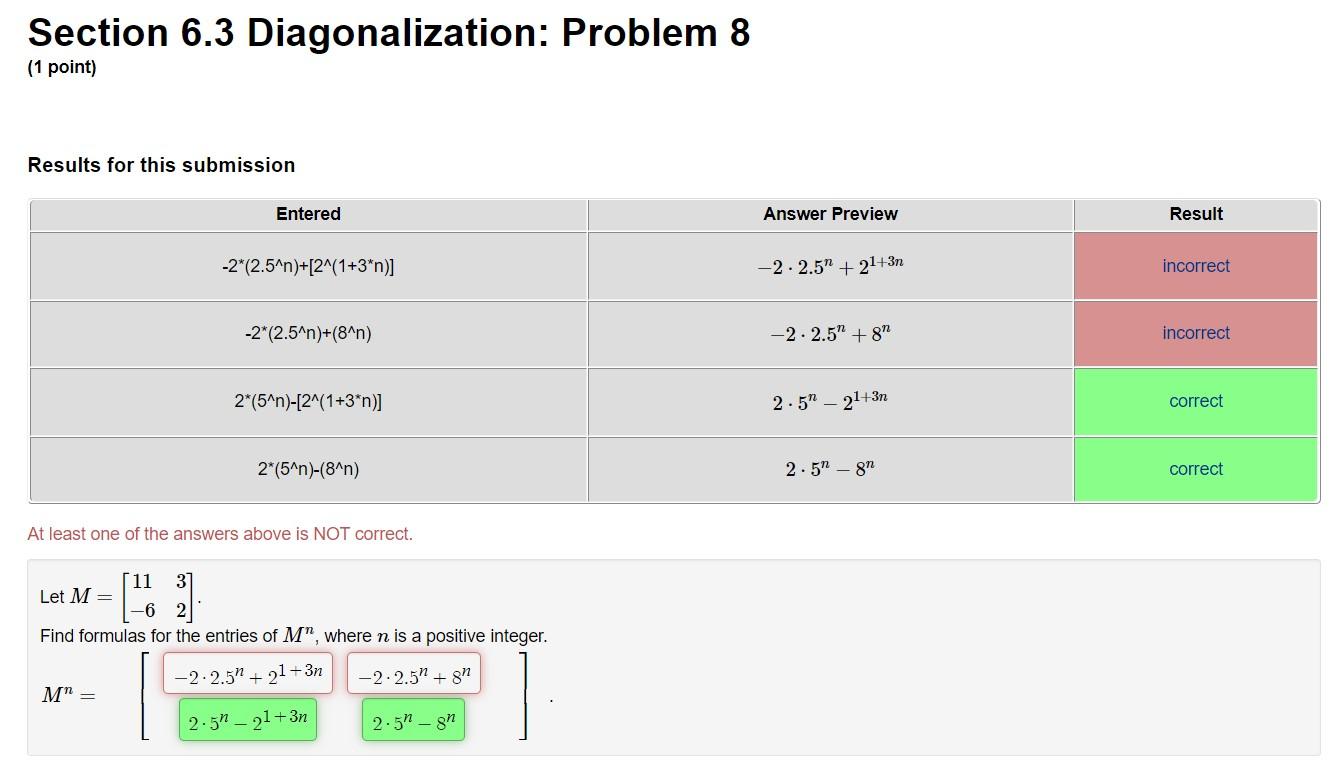Image resolution: width=1333 pixels, height=776 pixels.
Task: Select entered answer -2*(2.5^n)+[2^(1+3*n)]
Action: tap(308, 265)
